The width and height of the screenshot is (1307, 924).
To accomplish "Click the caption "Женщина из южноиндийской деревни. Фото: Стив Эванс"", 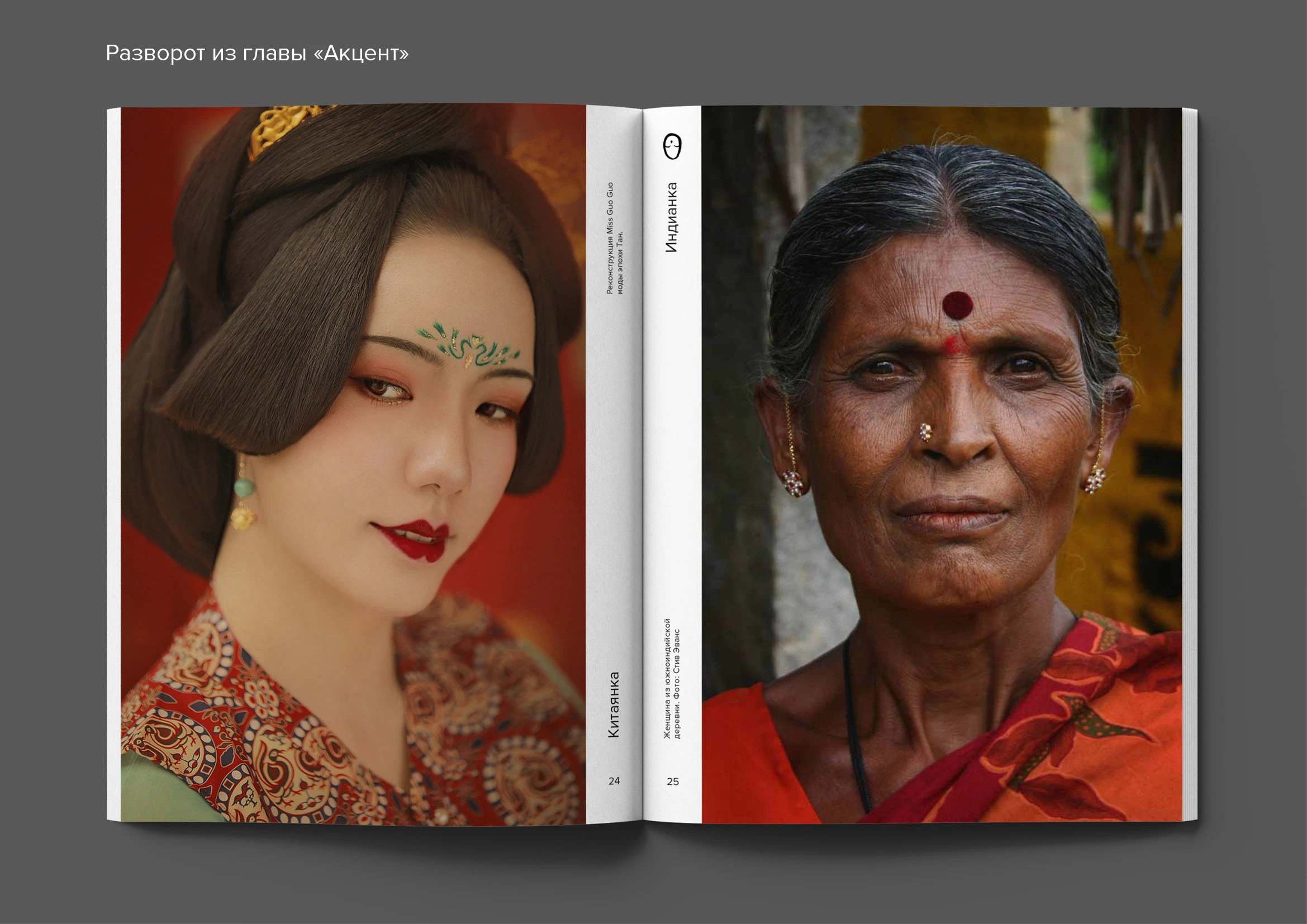I will [x=672, y=678].
